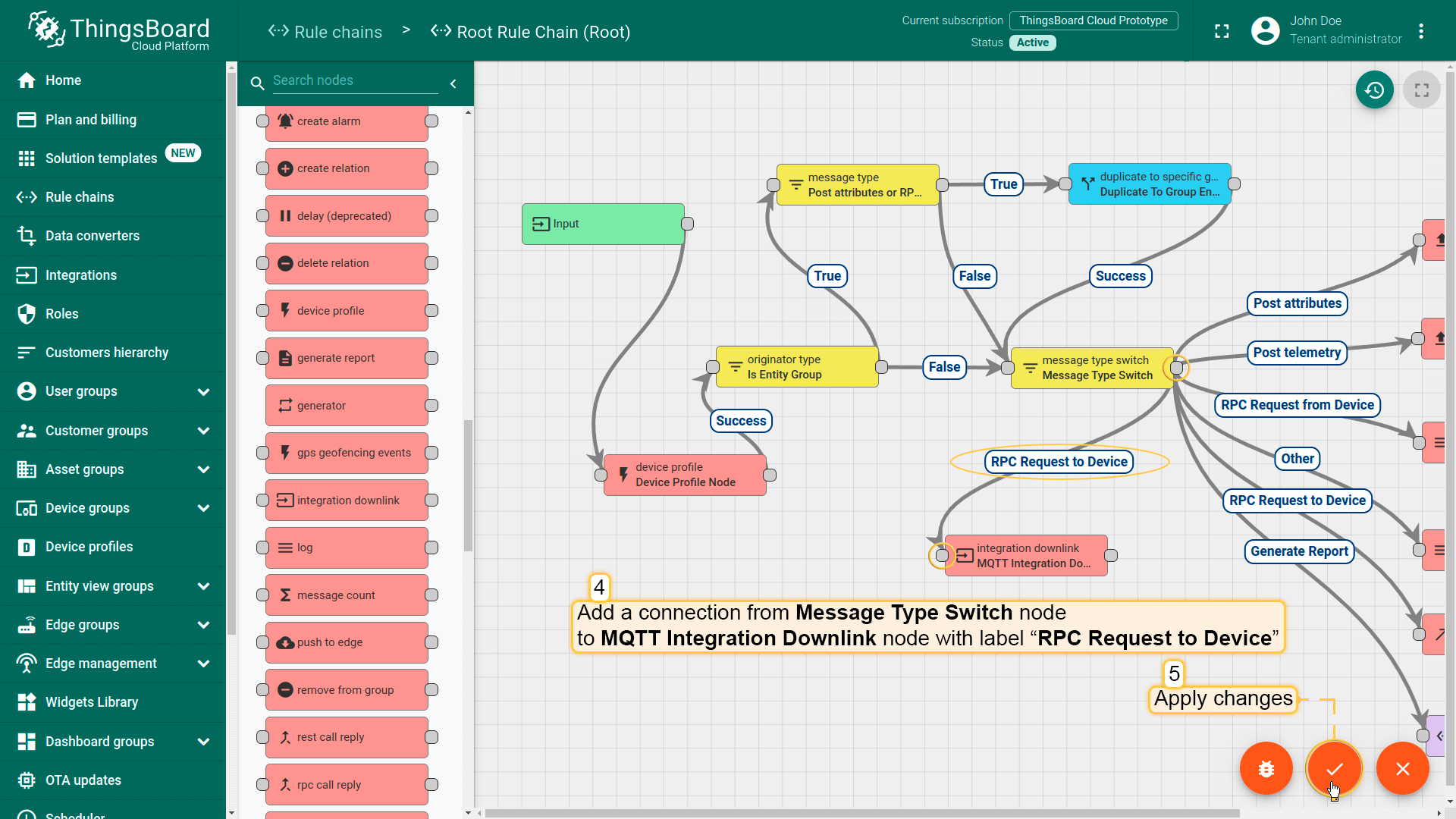1456x819 pixels.
Task: Select the gps geofencing events node
Action: coord(347,453)
